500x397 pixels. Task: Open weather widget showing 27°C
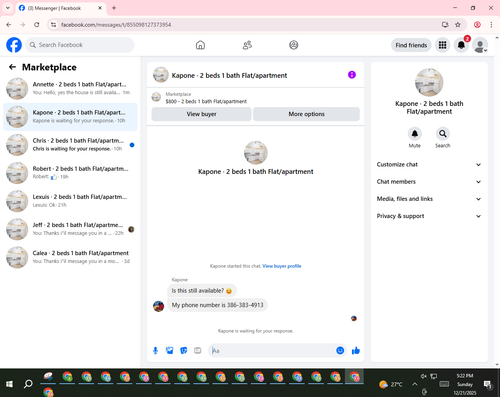tap(391, 384)
